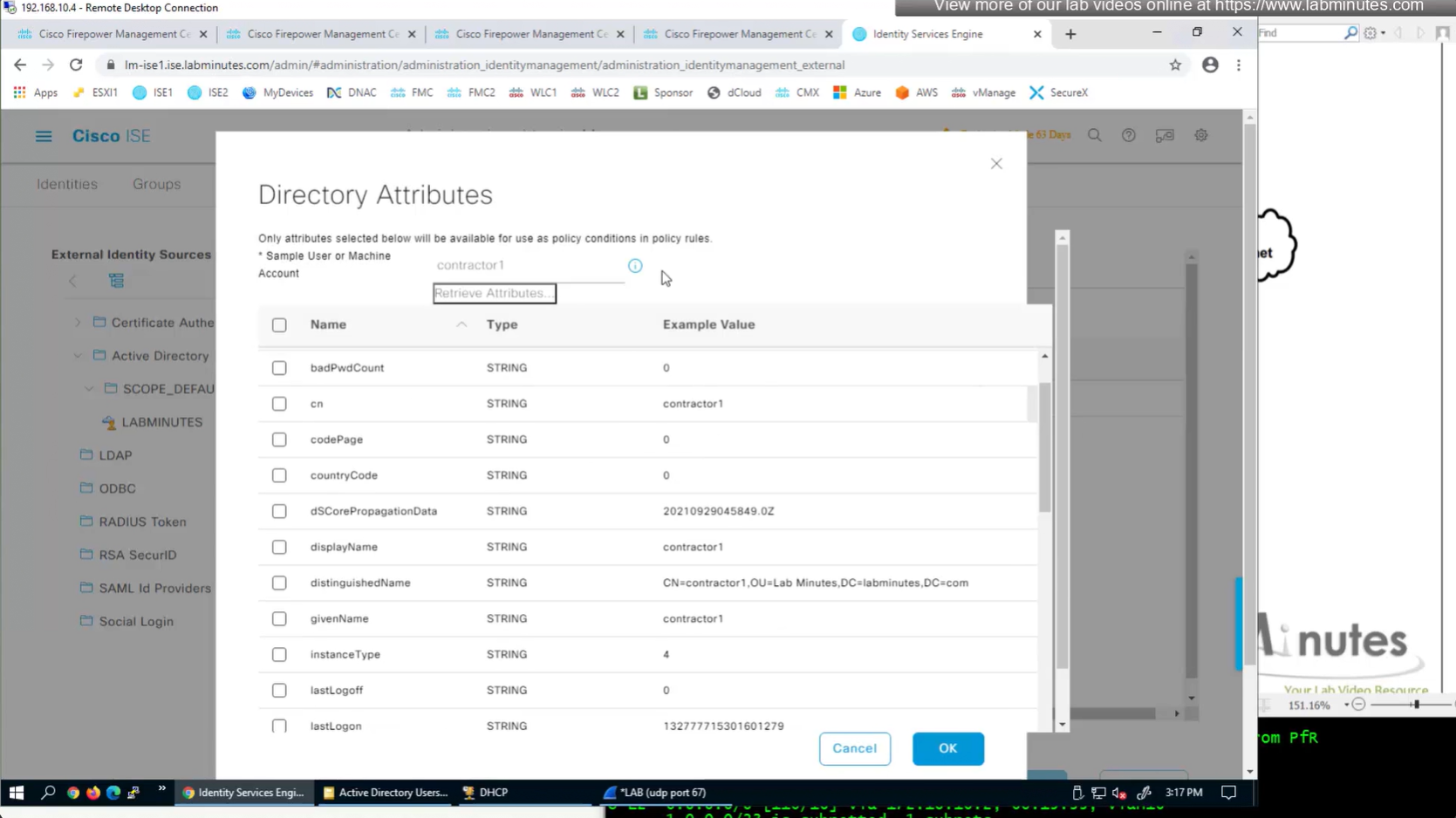The width and height of the screenshot is (1456, 818).
Task: Close the Directory Attributes dialog
Action: coord(996,164)
